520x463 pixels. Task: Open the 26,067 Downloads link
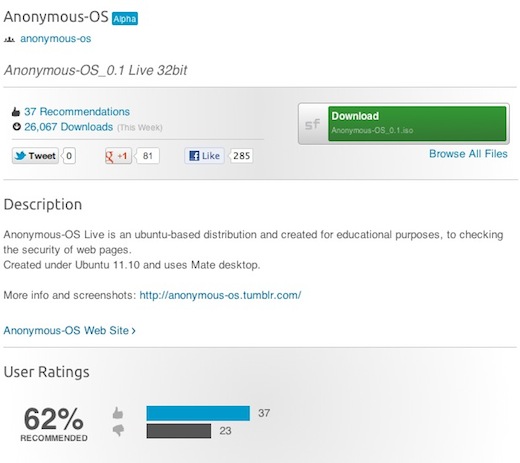point(68,127)
